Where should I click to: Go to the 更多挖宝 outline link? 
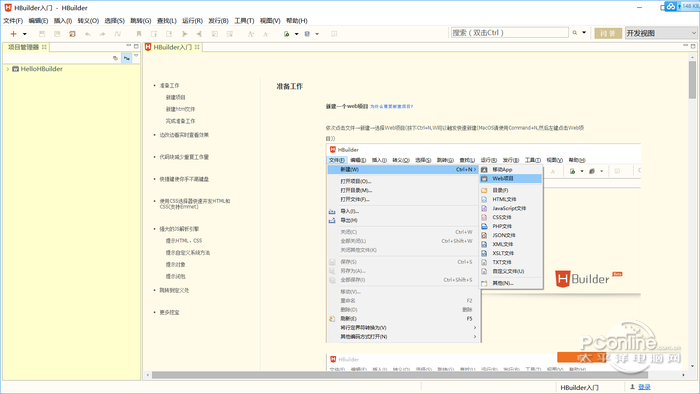click(169, 312)
